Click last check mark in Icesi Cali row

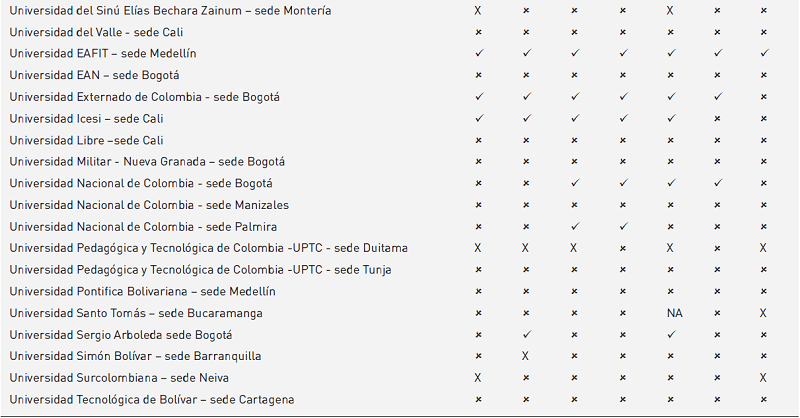(672, 118)
